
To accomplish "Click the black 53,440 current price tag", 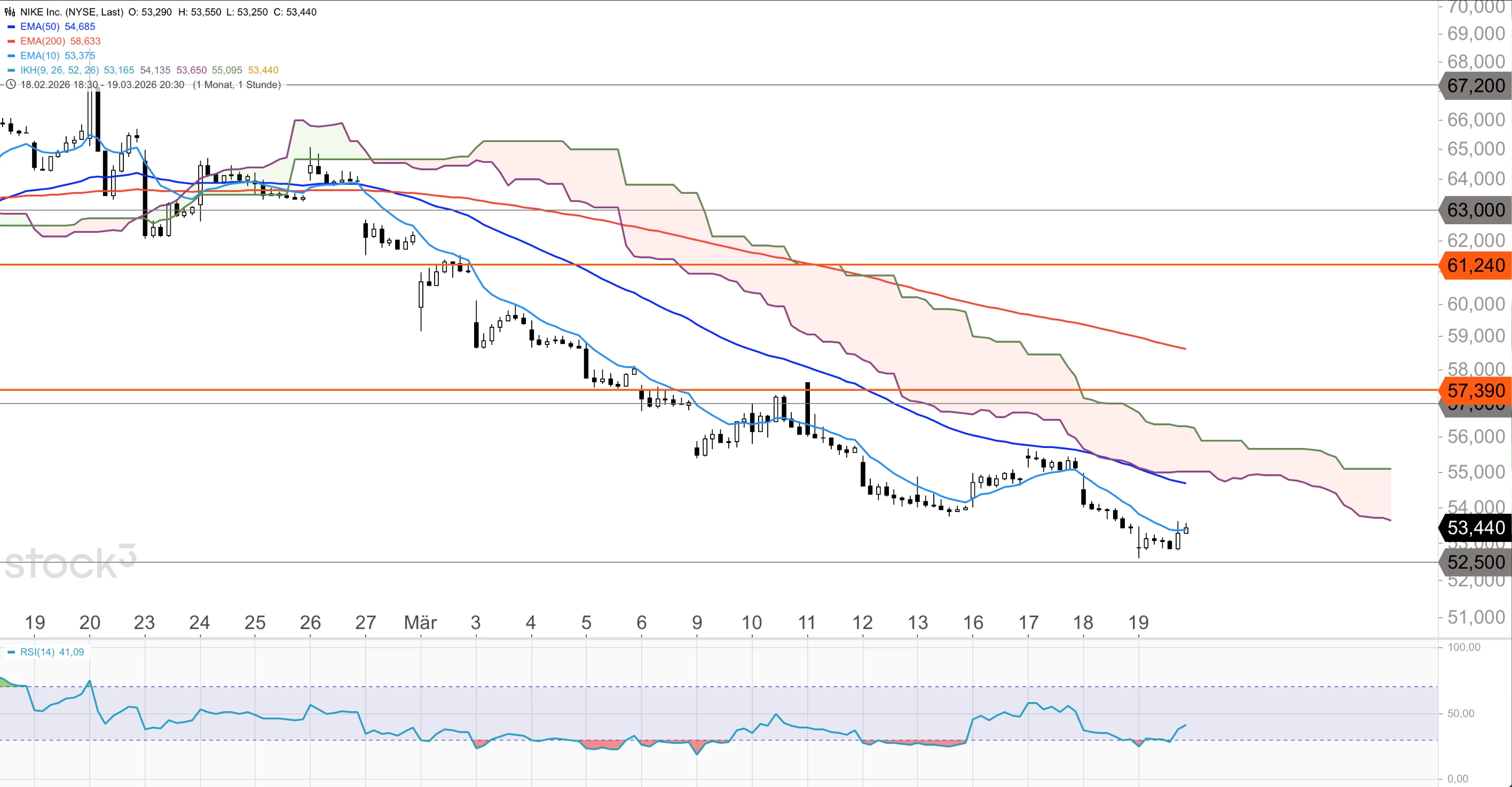I will 1475,528.
